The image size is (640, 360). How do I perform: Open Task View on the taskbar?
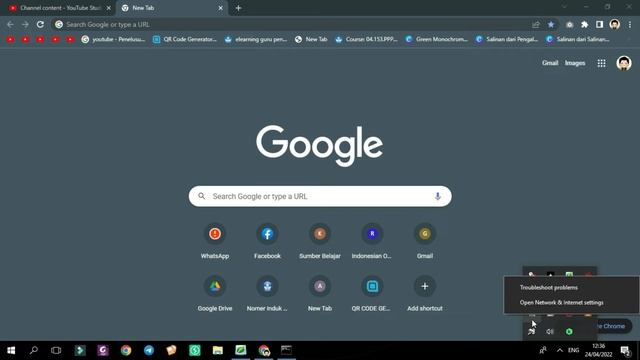[x=56, y=350]
